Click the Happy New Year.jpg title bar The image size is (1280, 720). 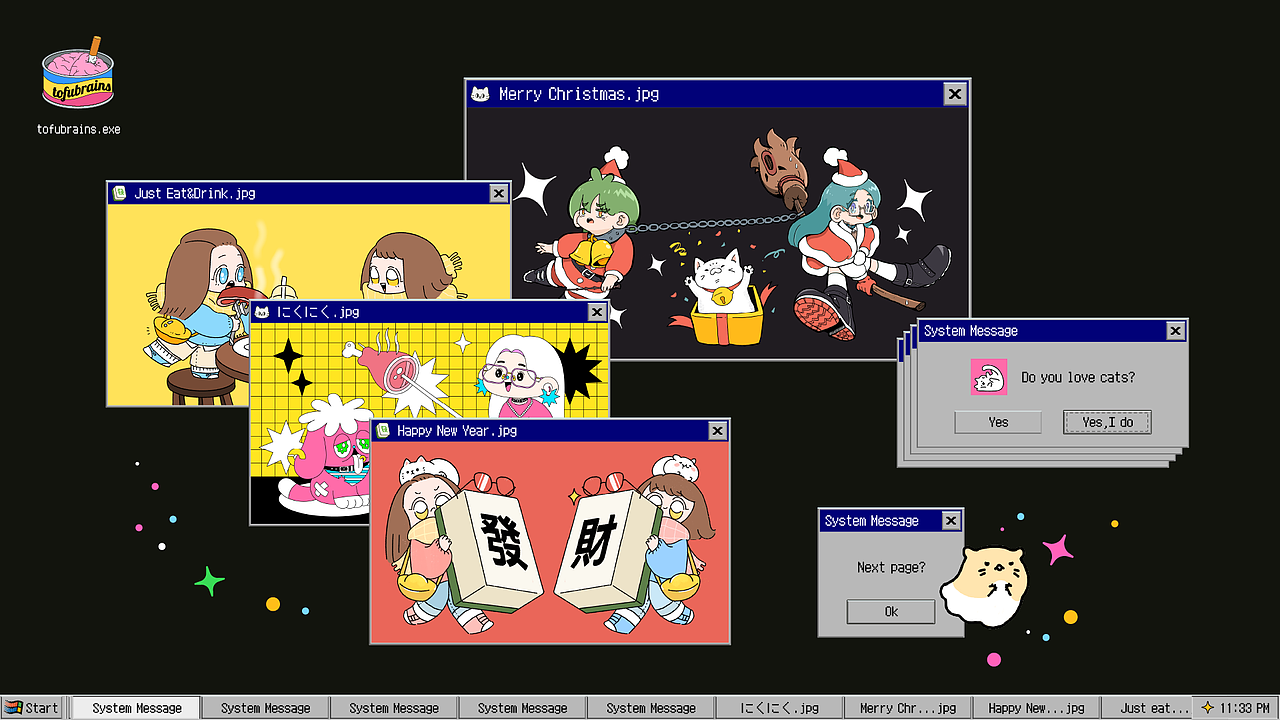pyautogui.click(x=549, y=430)
